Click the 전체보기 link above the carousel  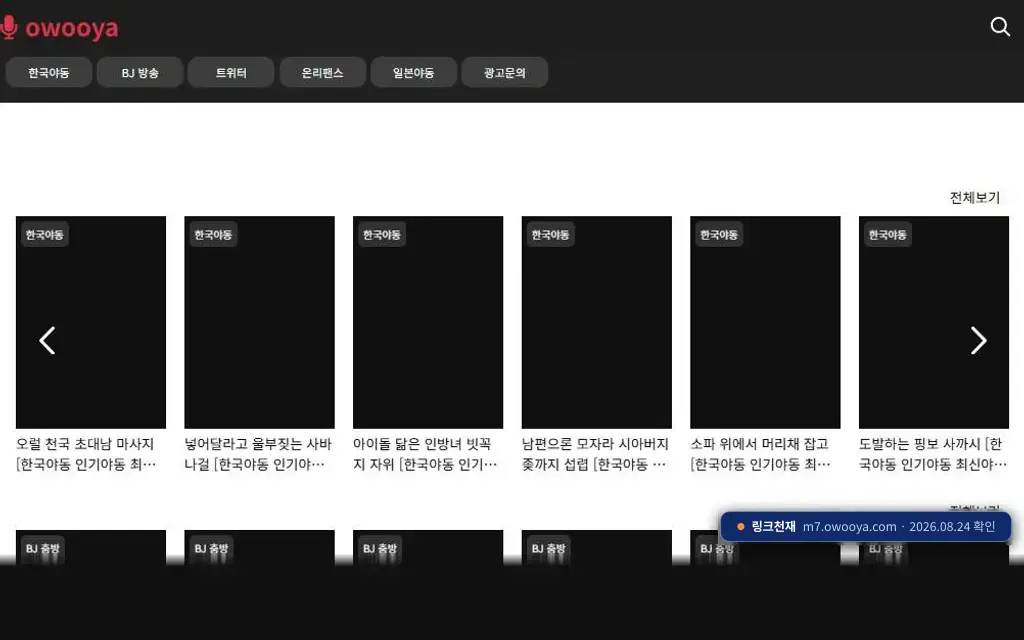974,197
